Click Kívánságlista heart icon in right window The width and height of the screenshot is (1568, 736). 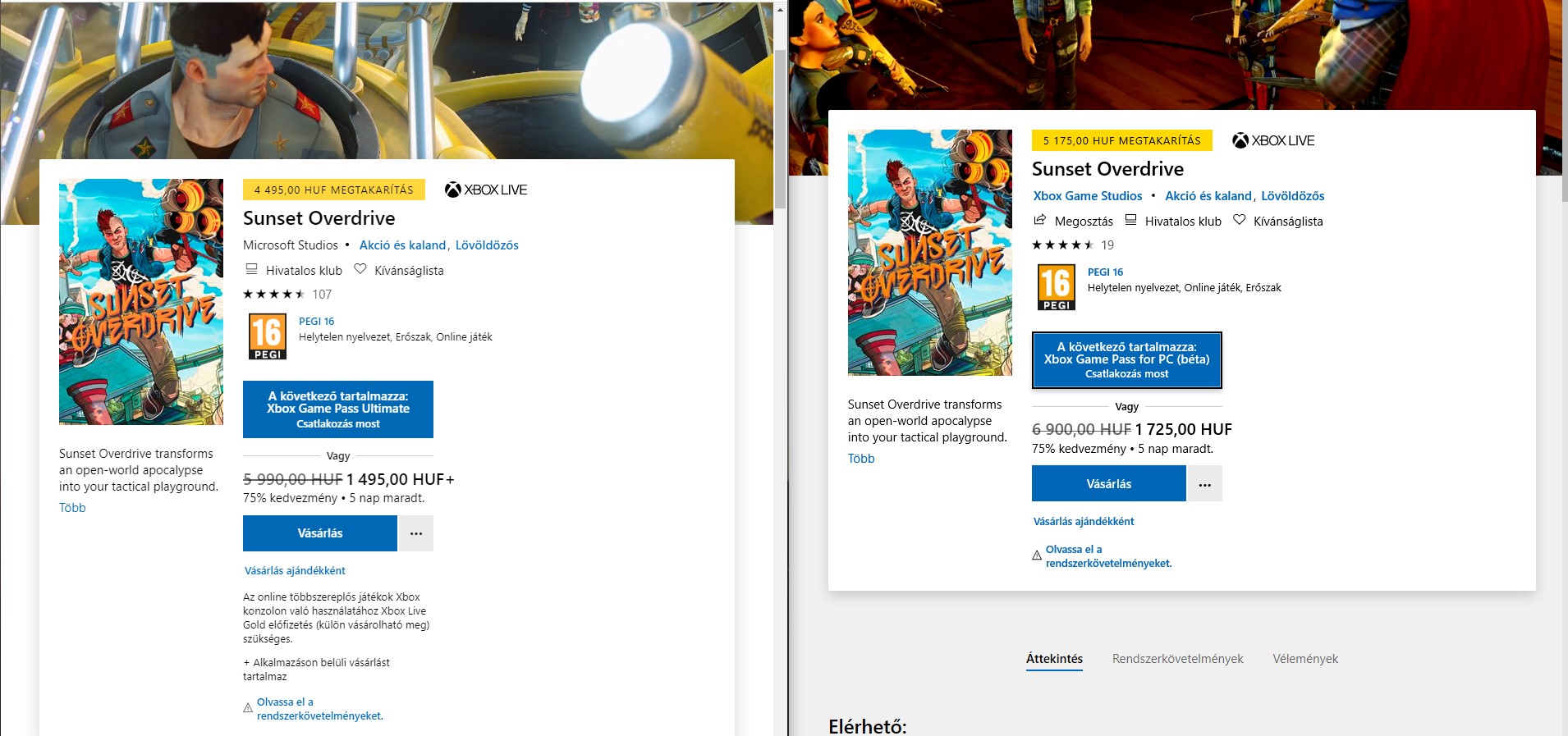click(1240, 220)
